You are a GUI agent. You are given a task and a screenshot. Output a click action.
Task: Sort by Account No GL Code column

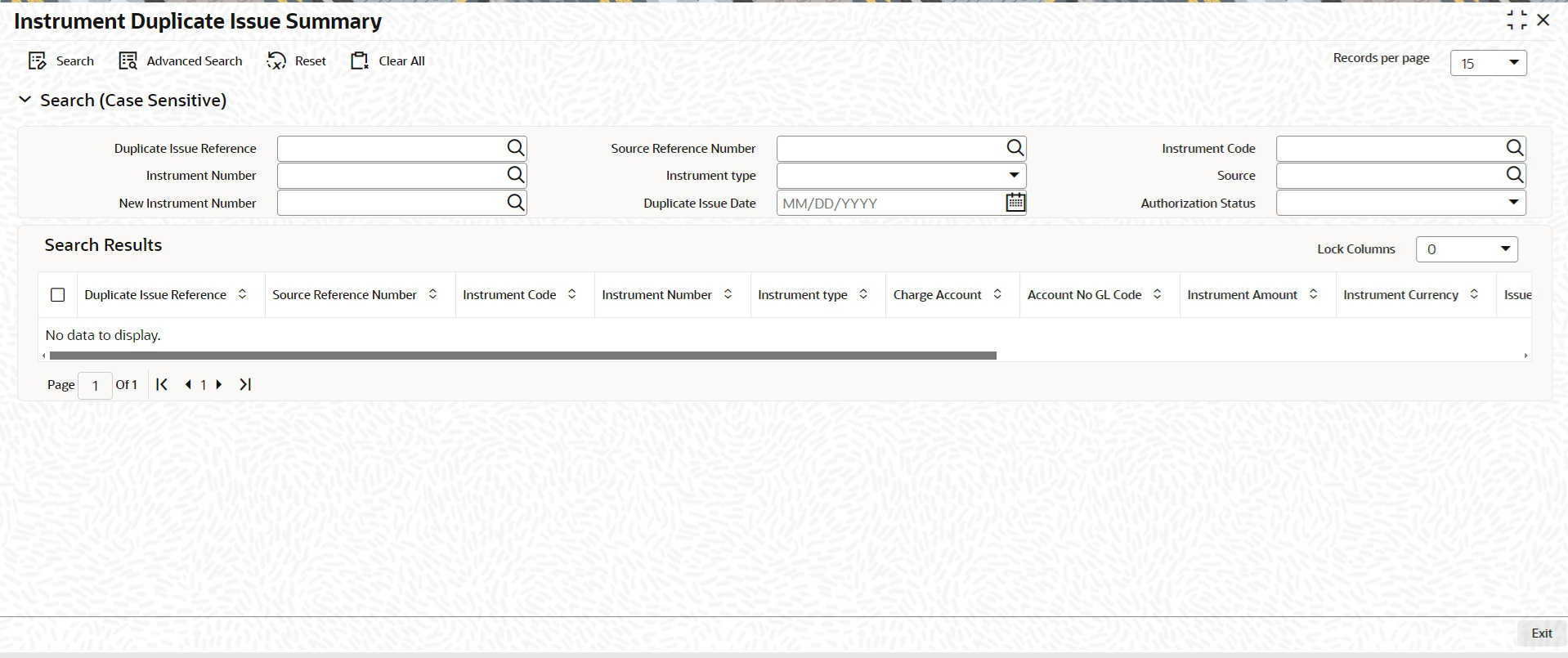[1158, 294]
